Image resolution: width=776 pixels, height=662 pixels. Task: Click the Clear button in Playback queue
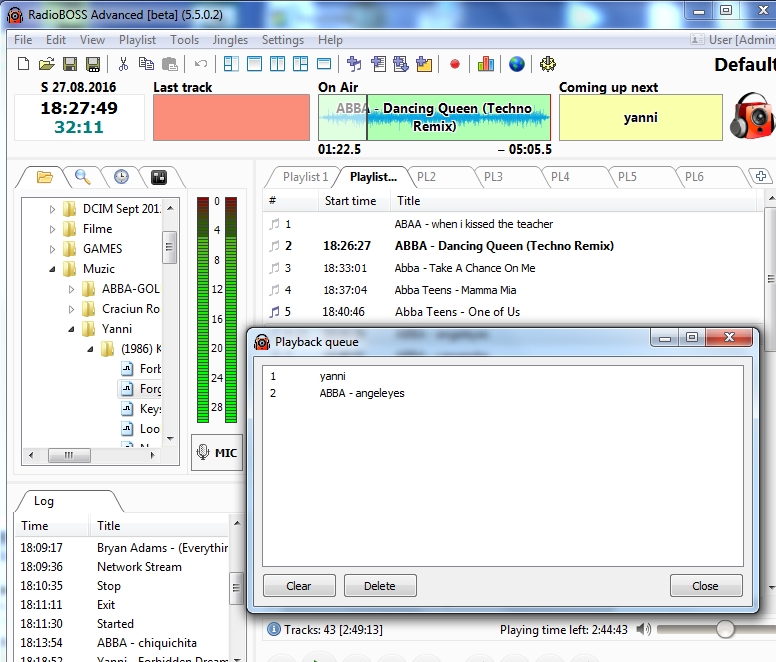click(299, 586)
